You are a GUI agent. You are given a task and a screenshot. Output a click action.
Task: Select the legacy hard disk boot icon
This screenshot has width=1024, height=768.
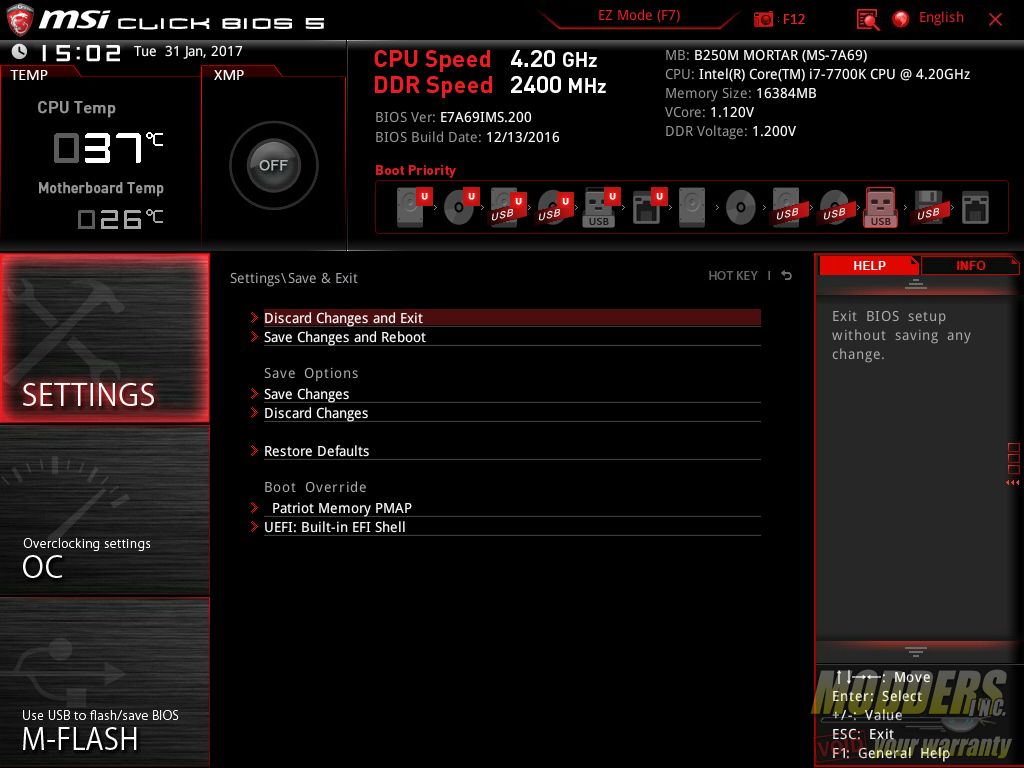tap(692, 207)
